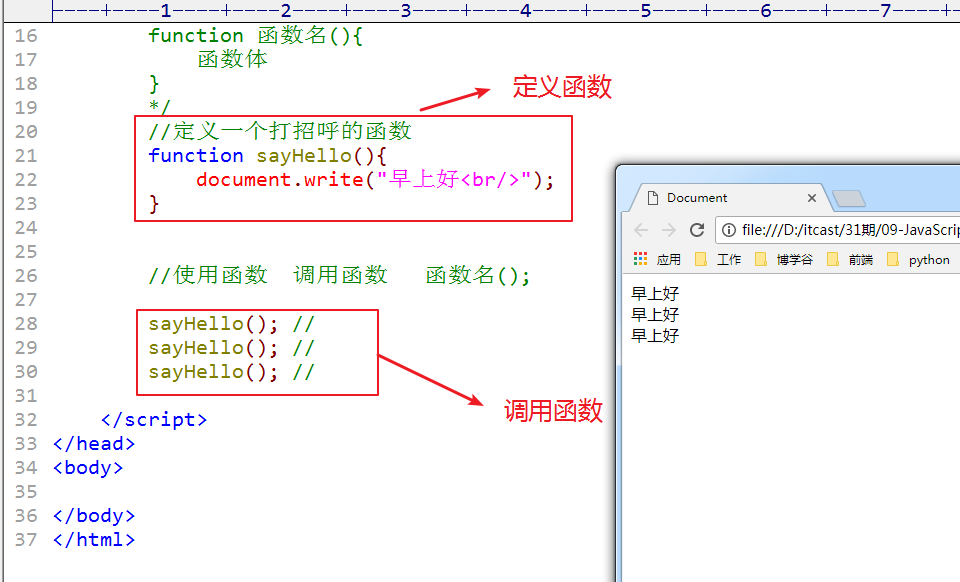The height and width of the screenshot is (582, 960).
Task: Click the closing brace on line 23
Action: coord(154,204)
